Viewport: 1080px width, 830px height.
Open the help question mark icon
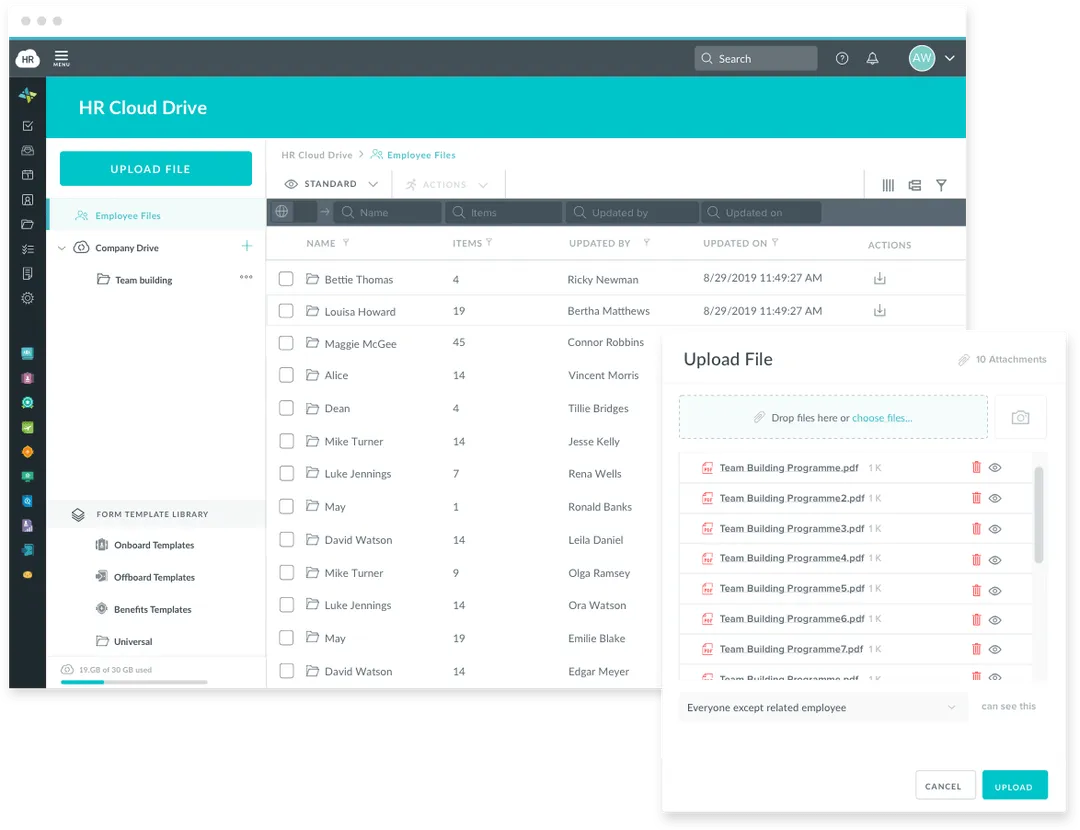[842, 59]
